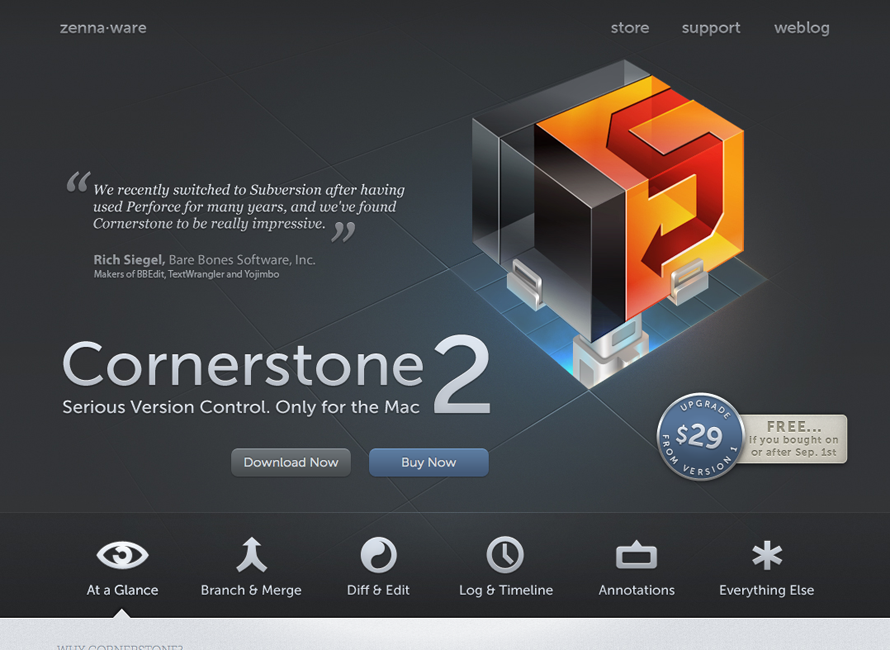This screenshot has width=890, height=650.
Task: Switch to Everything Else tab label
Action: coord(767,590)
